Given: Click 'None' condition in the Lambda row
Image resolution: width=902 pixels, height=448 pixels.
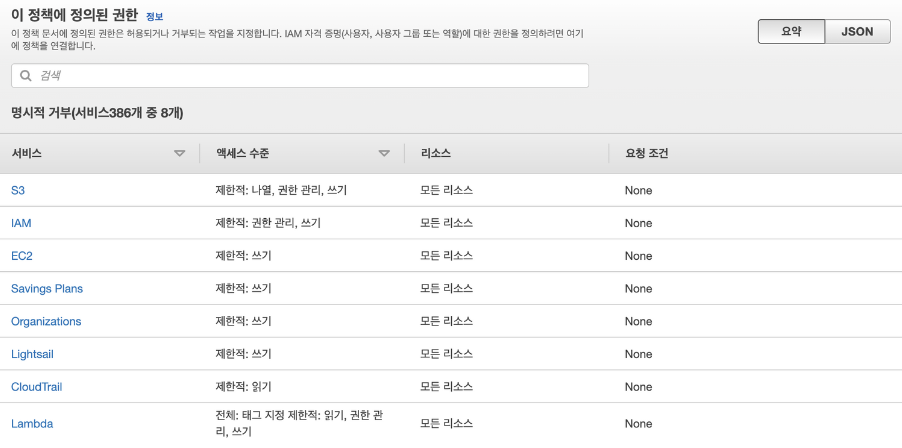Looking at the screenshot, I should point(639,424).
